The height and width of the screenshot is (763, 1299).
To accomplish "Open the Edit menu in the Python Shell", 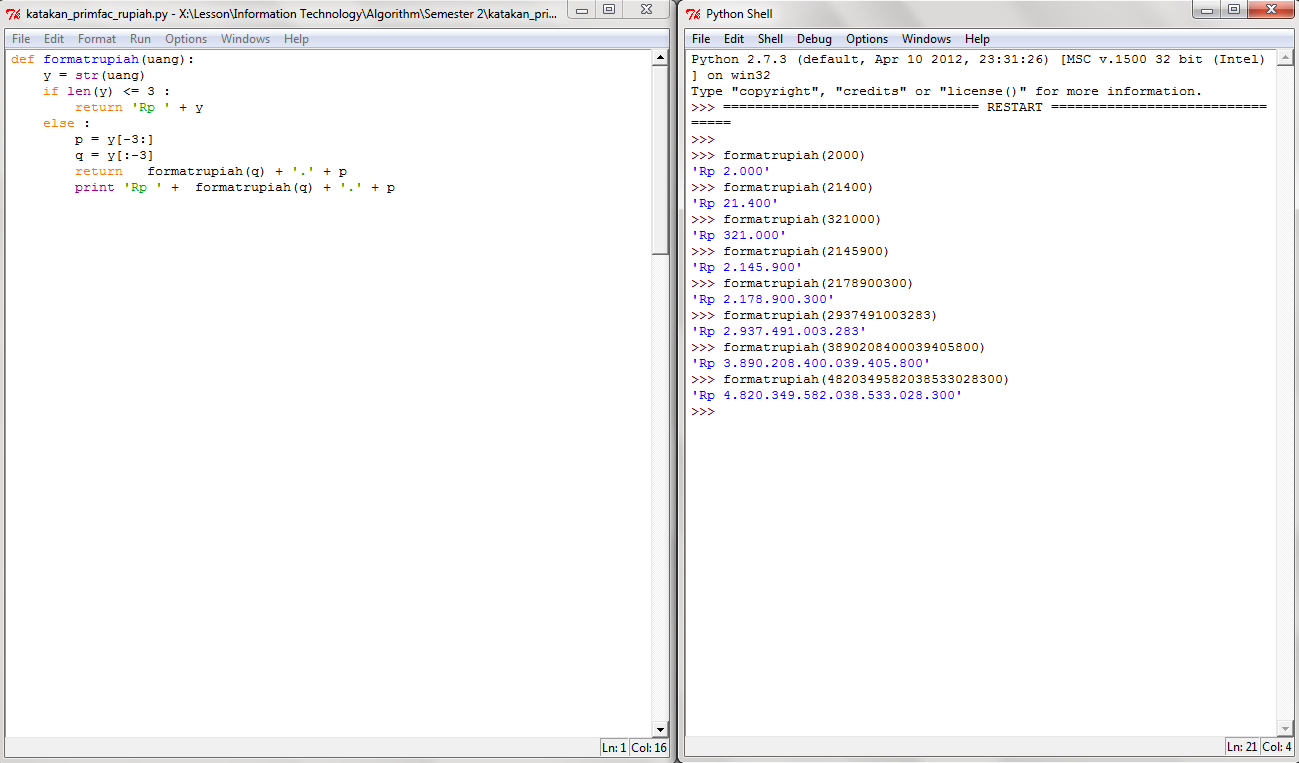I will coord(734,39).
